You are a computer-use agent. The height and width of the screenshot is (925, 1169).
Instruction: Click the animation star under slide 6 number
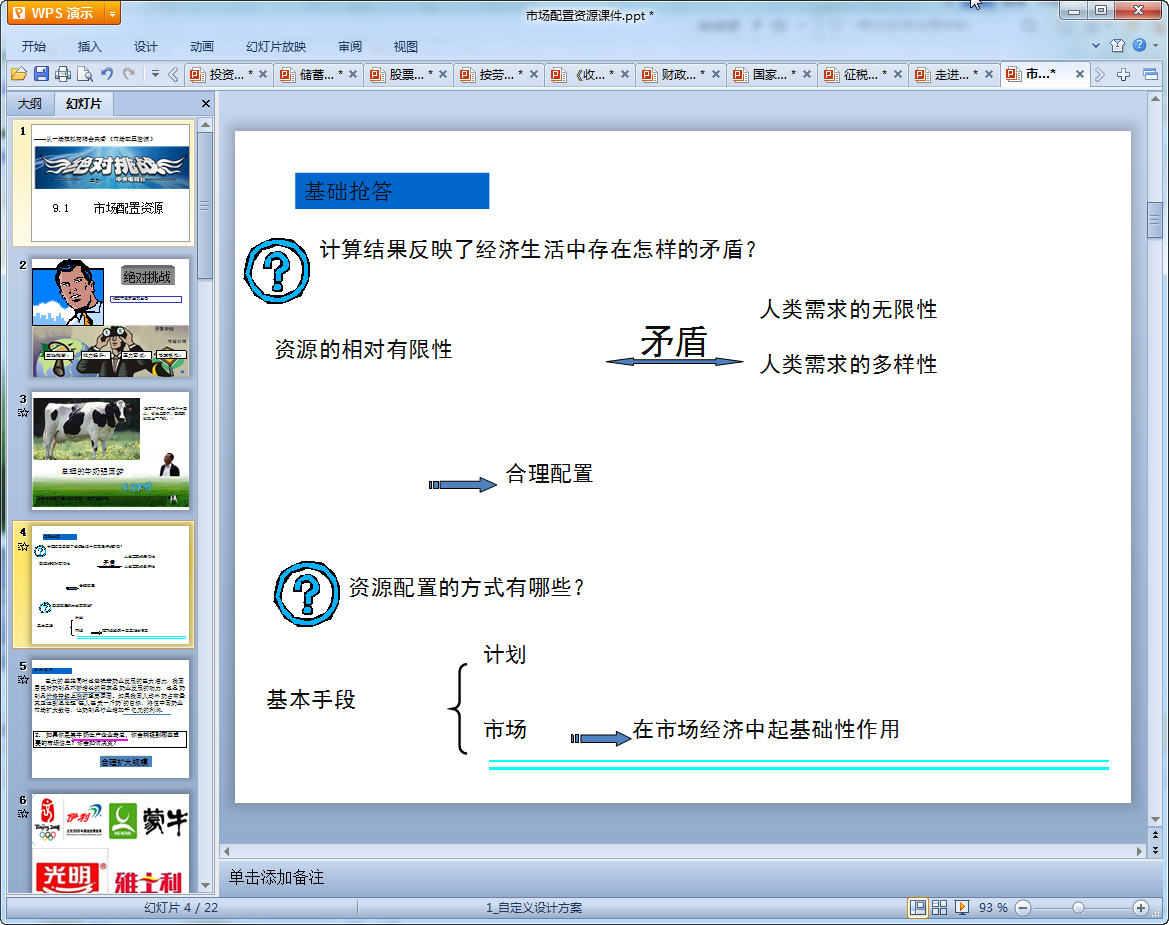[x=23, y=813]
